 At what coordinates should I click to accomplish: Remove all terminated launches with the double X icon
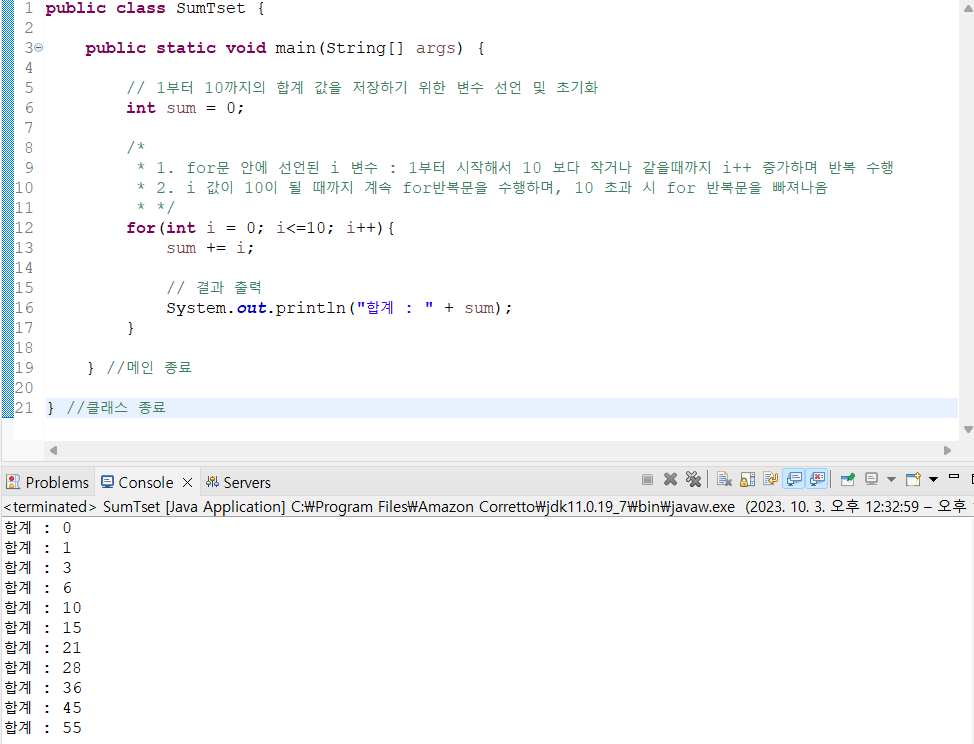coord(693,479)
